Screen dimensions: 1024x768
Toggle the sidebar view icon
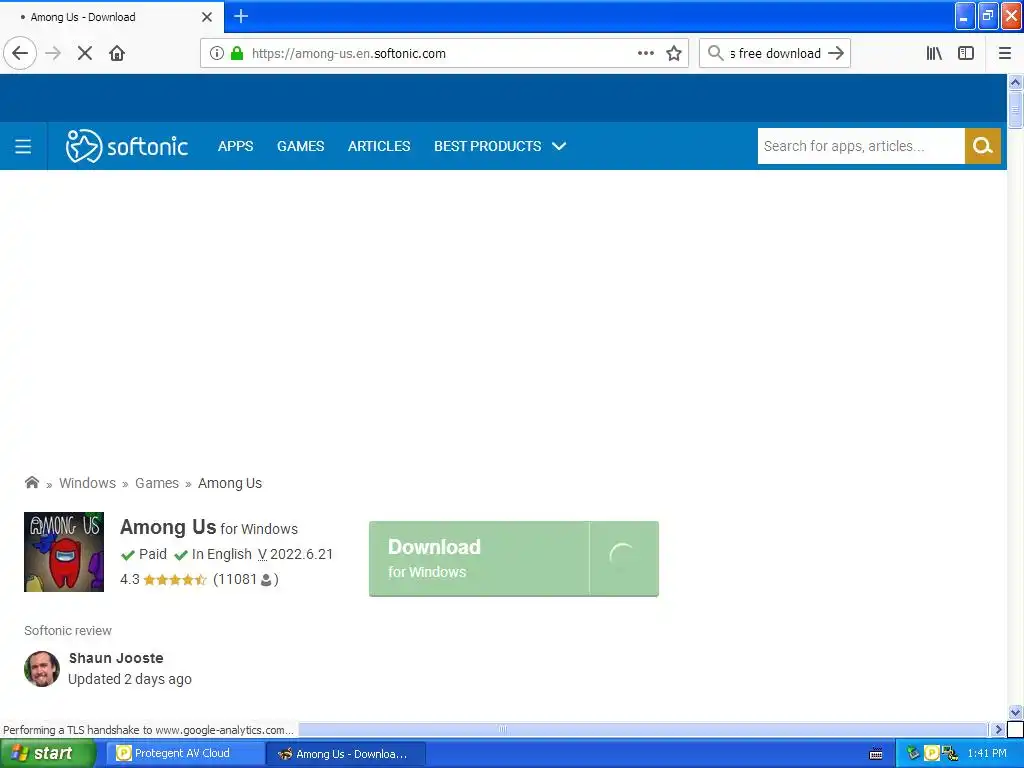[966, 53]
